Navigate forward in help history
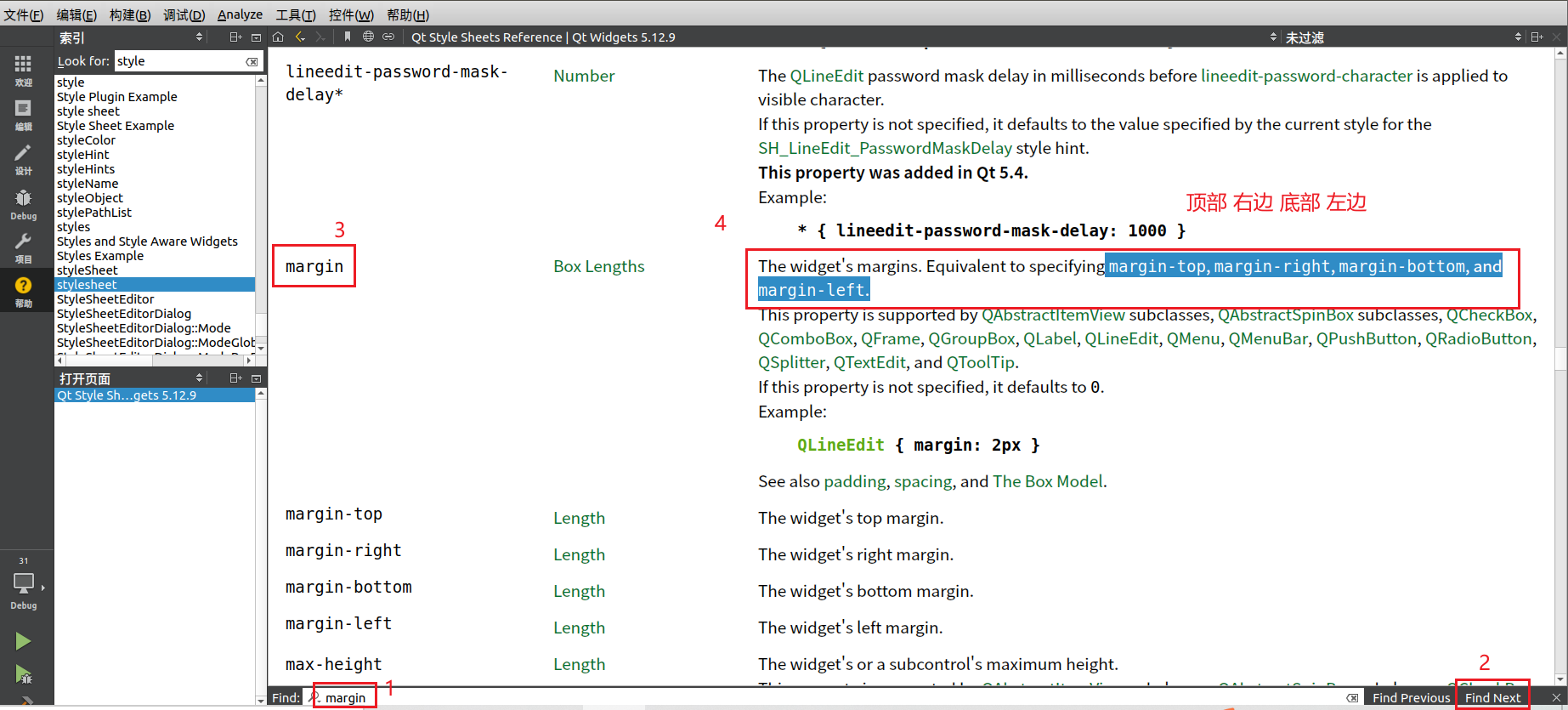Viewport: 1568px width, 710px height. point(320,37)
